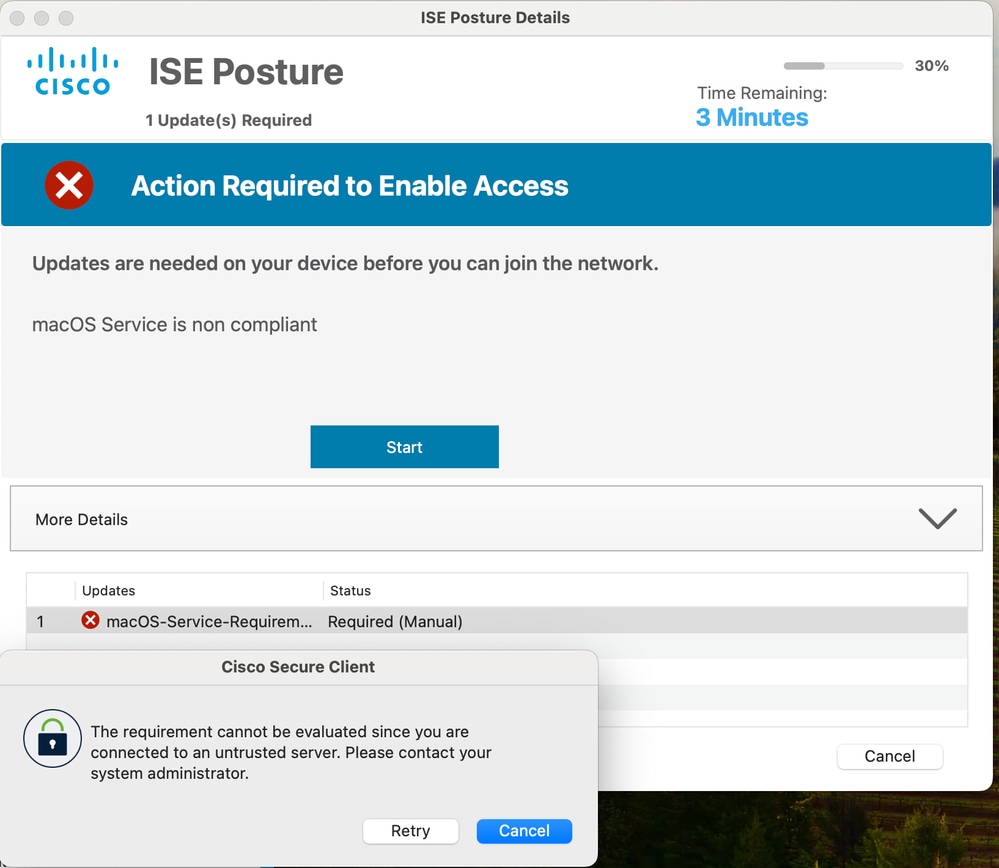Click the red X icon beside macOS-Service-Requirement
The width and height of the screenshot is (999, 868).
(90, 621)
